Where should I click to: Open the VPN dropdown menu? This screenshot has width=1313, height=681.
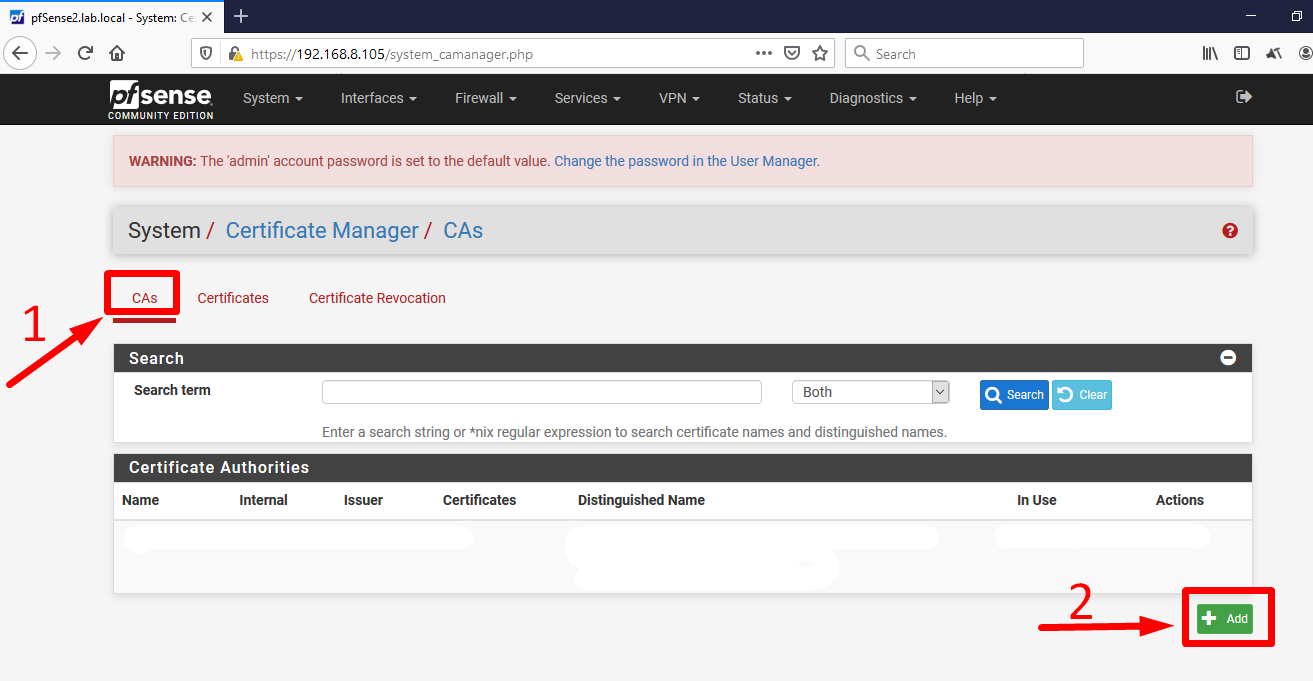[x=679, y=98]
